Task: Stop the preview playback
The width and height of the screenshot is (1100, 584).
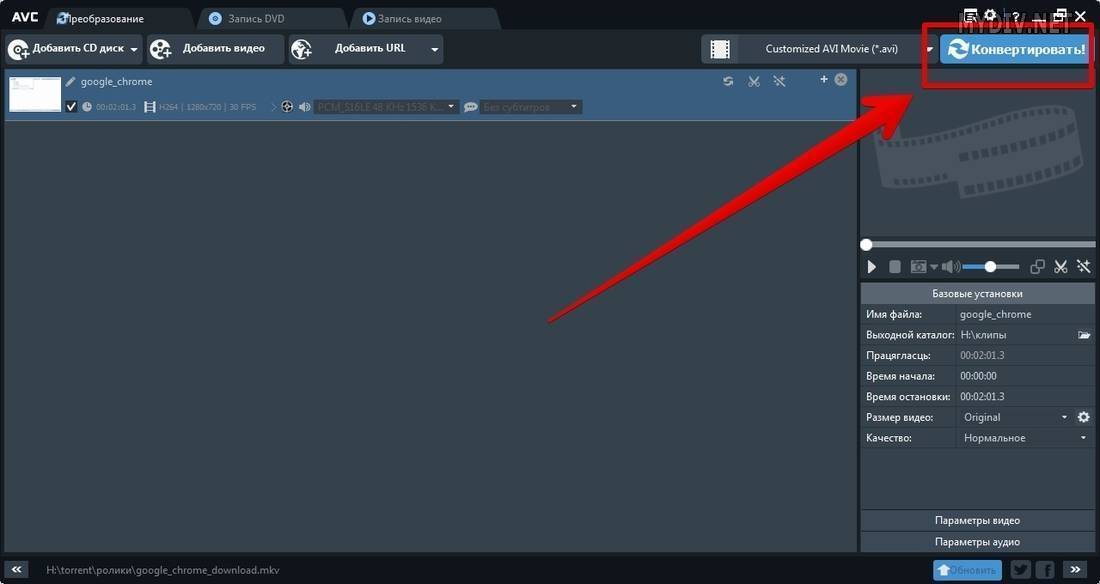Action: [x=894, y=267]
